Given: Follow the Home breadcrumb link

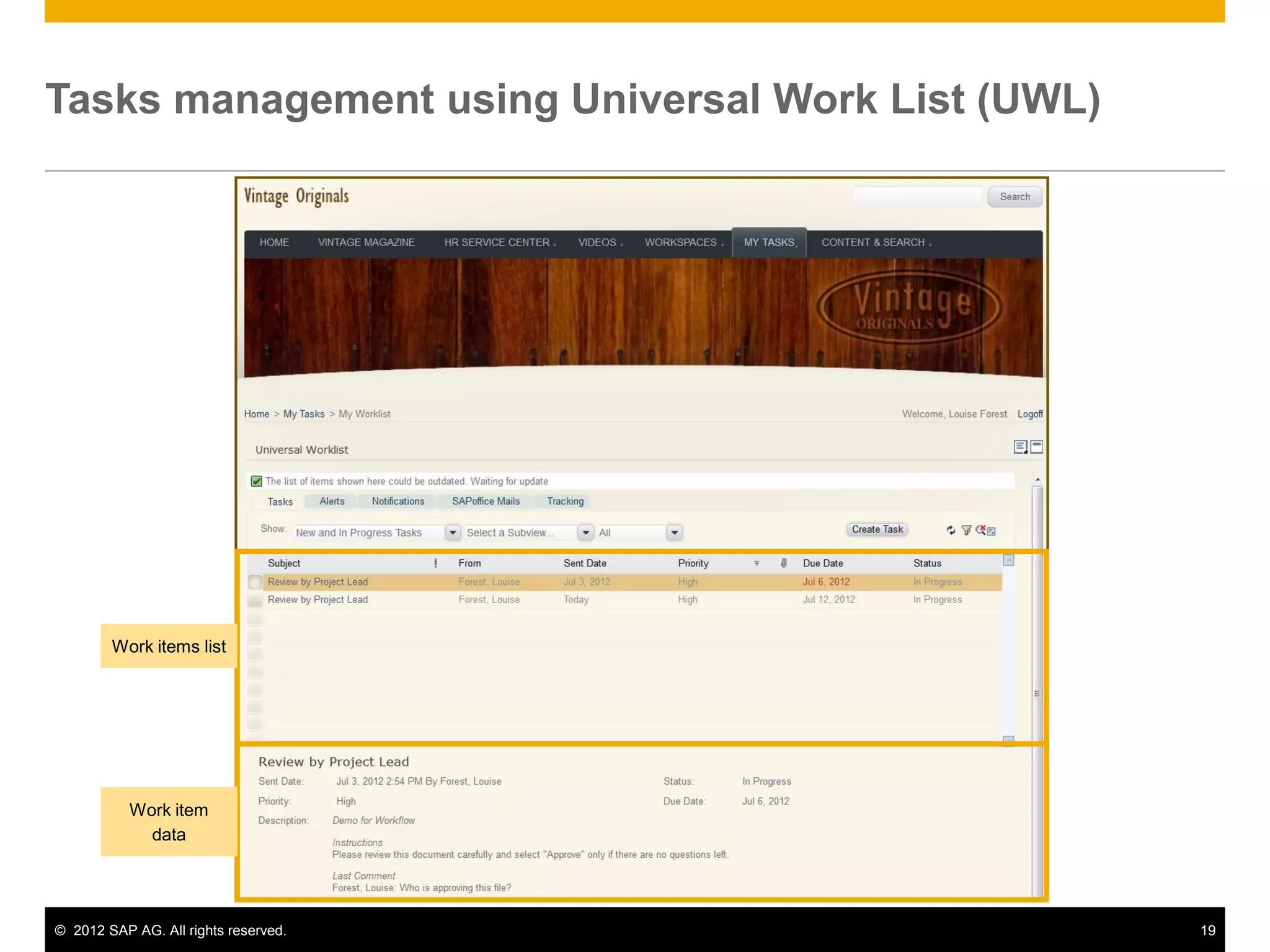Looking at the screenshot, I should (256, 414).
